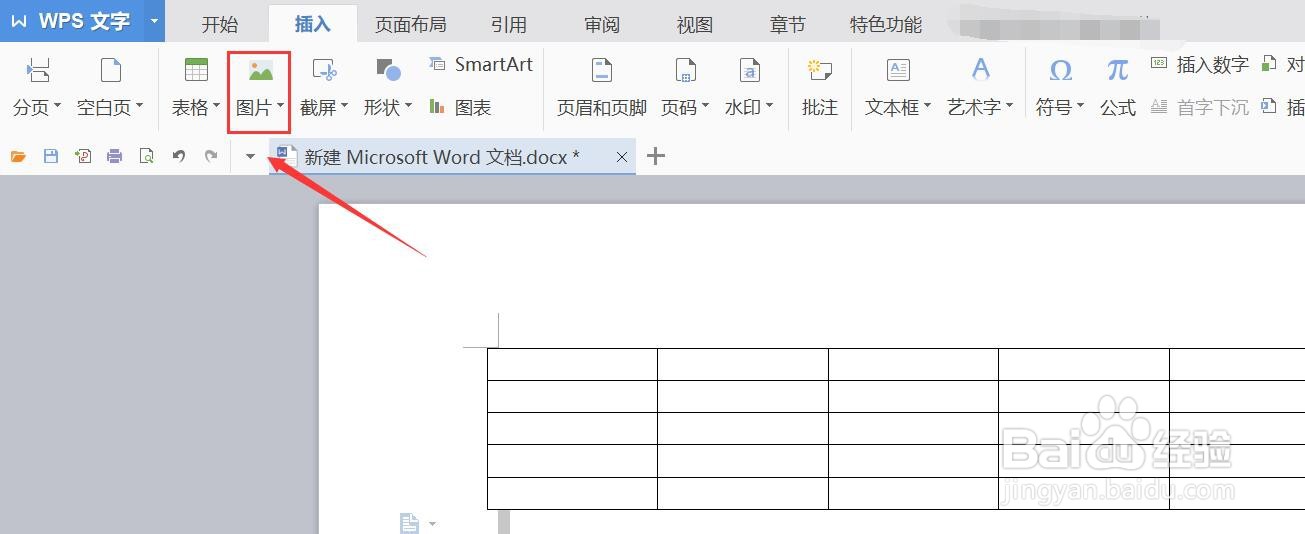Click the table (表格) grid icon
Image resolution: width=1305 pixels, height=534 pixels.
(196, 70)
